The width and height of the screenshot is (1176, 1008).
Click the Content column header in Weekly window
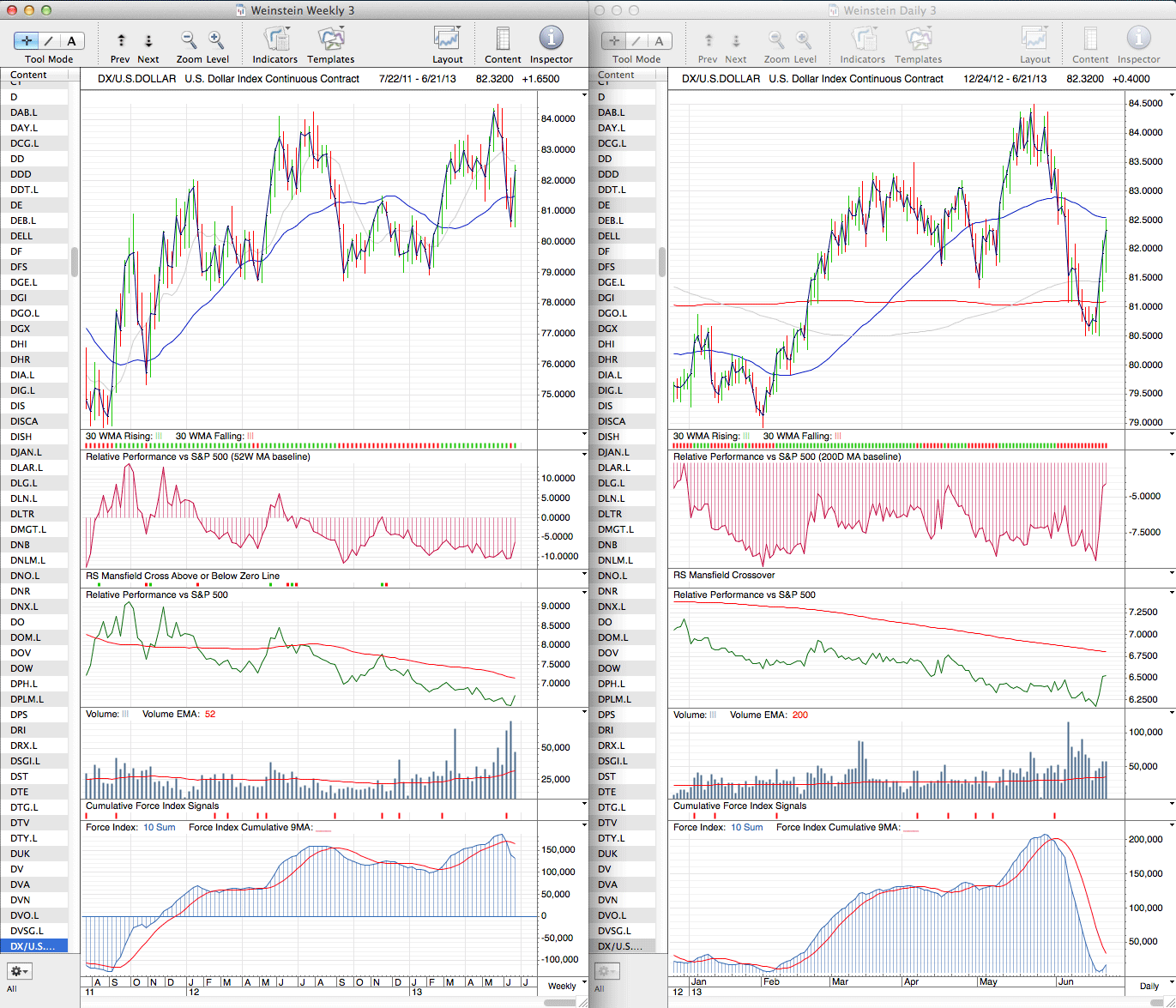coord(29,75)
